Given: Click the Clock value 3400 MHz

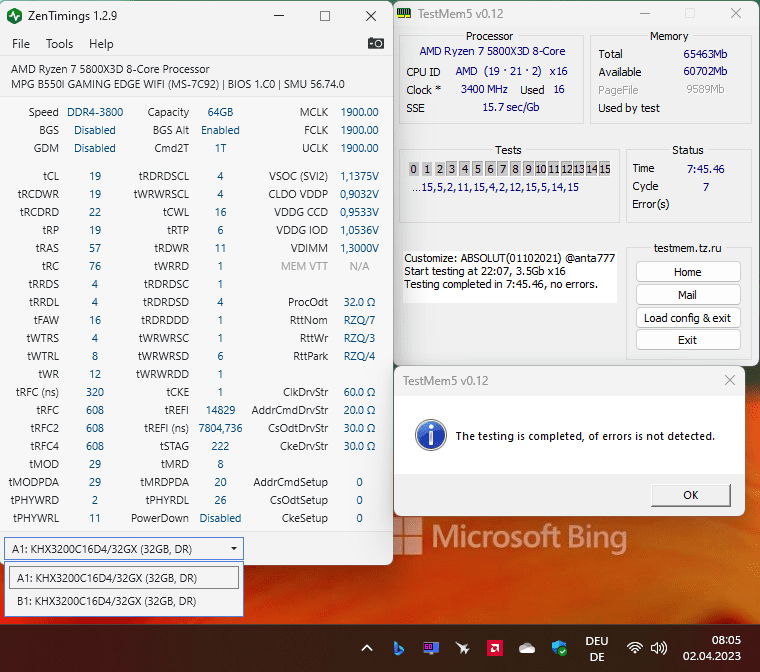Looking at the screenshot, I should pyautogui.click(x=484, y=89).
